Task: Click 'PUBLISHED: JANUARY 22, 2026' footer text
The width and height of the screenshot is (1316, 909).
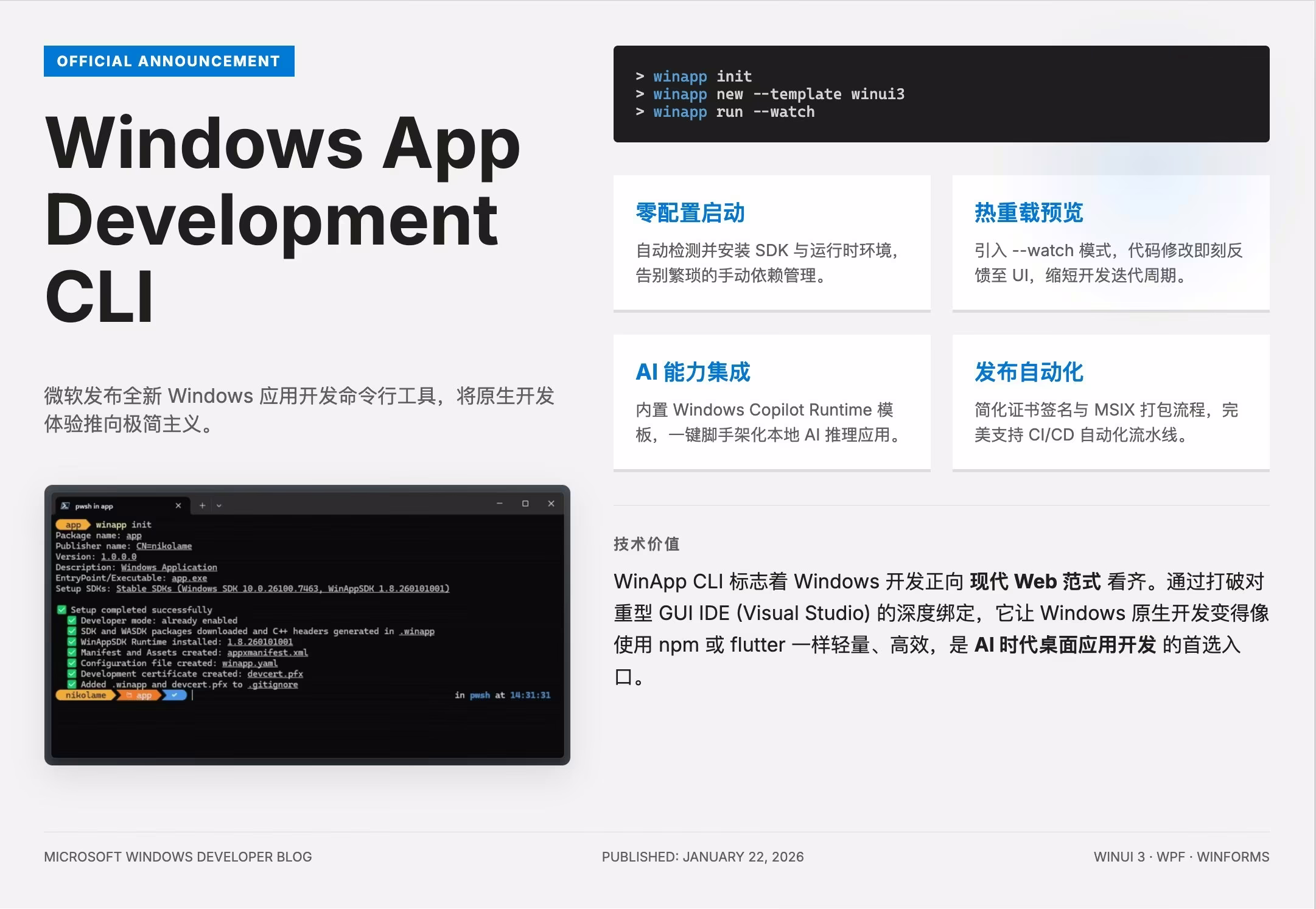Action: pyautogui.click(x=702, y=857)
